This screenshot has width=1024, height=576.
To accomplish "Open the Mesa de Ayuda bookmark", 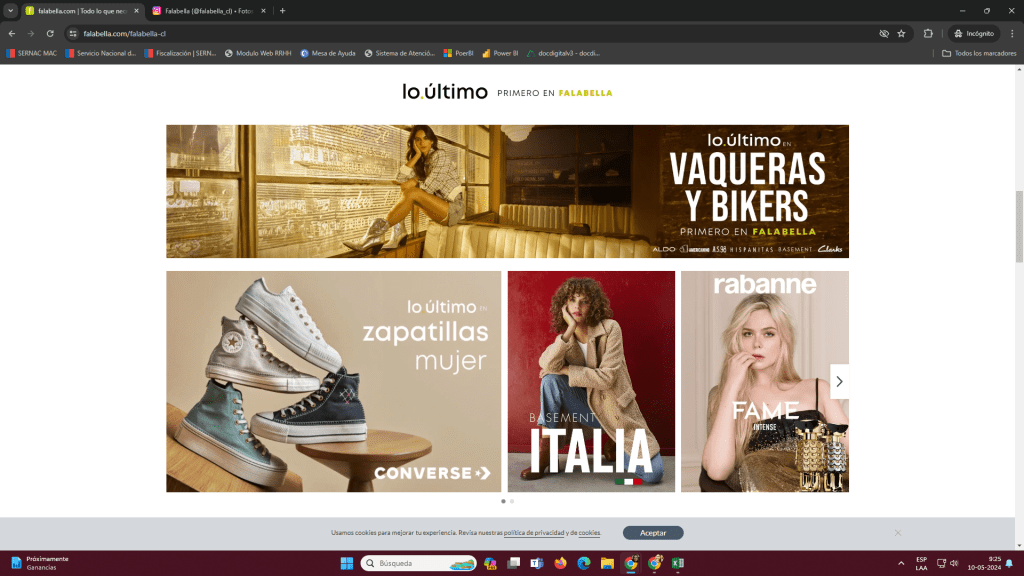I will tap(328, 54).
